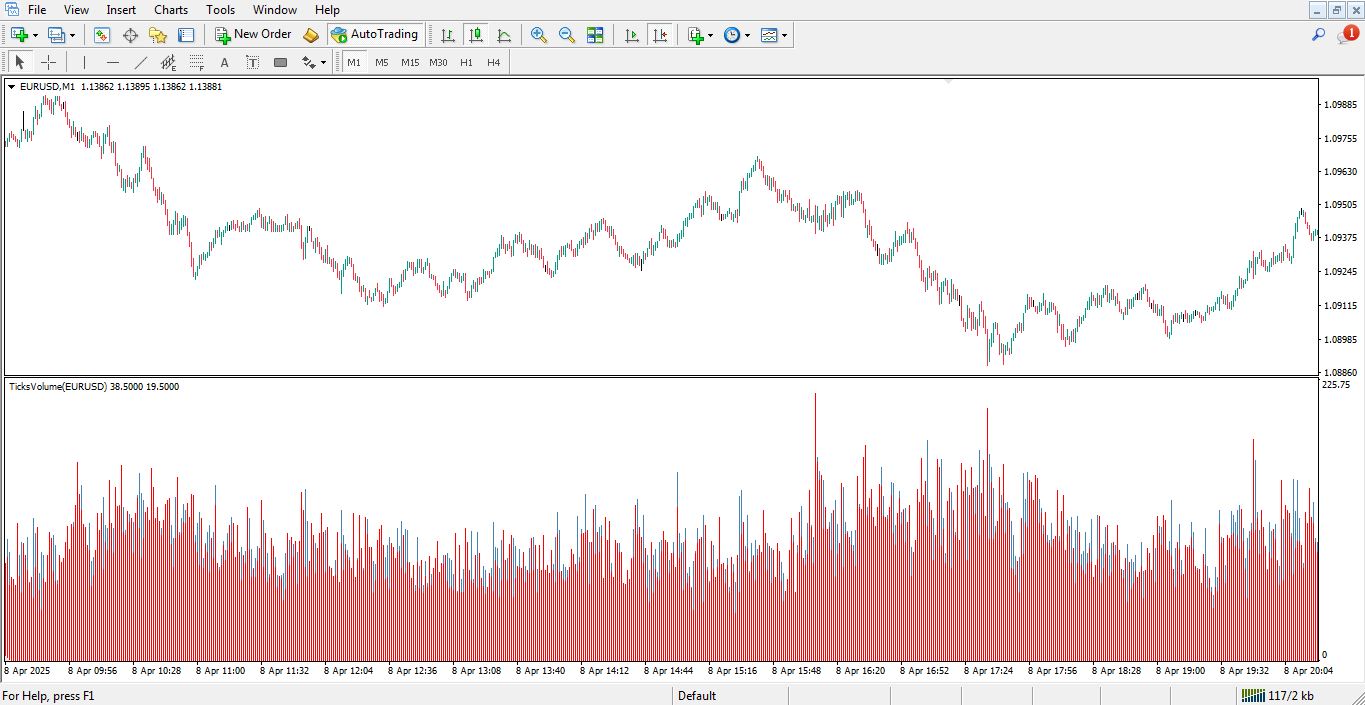This screenshot has height=705, width=1365.
Task: Click the Zoom Out magnifier icon
Action: point(567,35)
